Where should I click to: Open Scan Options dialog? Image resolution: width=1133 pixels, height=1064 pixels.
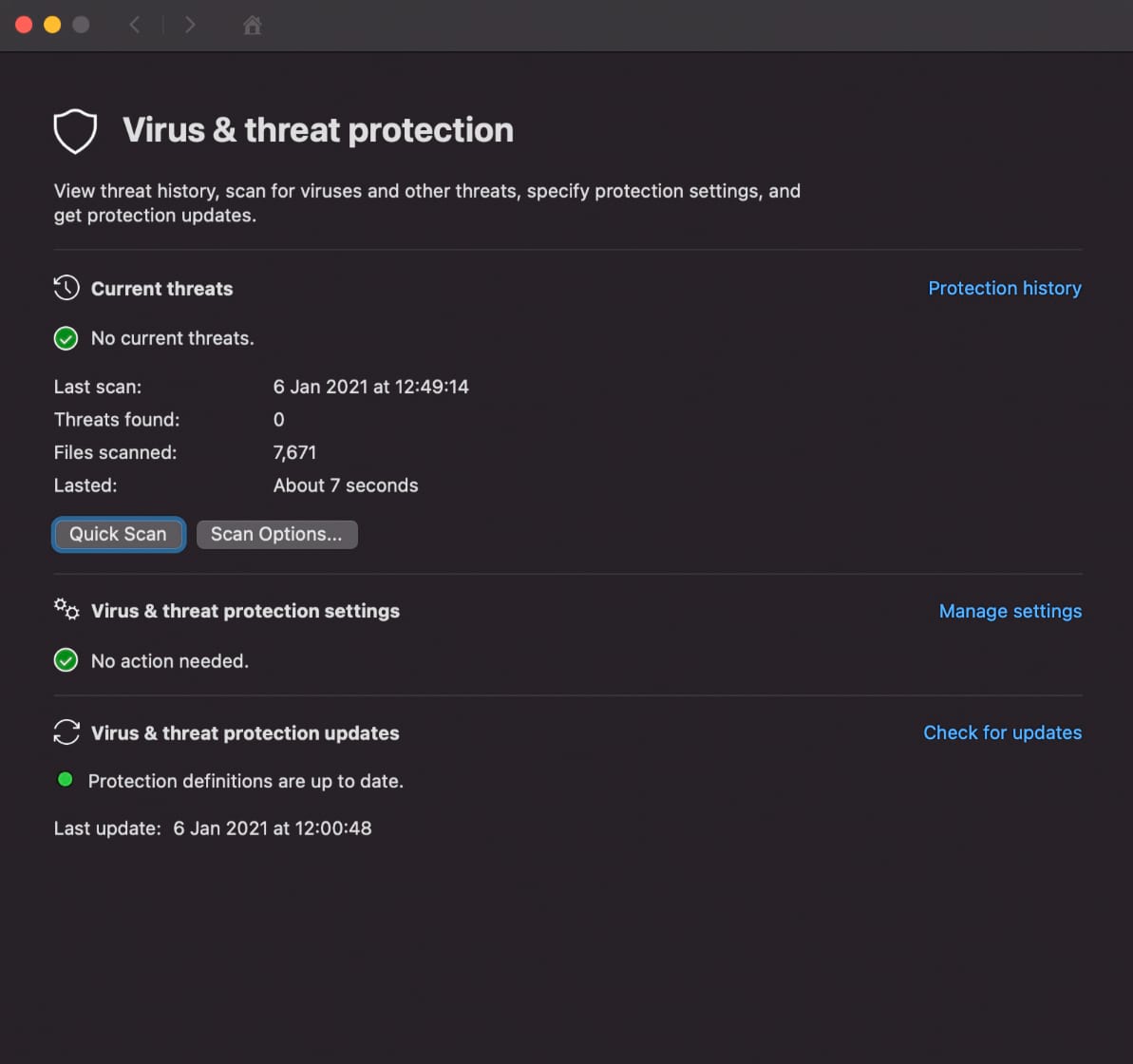point(276,534)
